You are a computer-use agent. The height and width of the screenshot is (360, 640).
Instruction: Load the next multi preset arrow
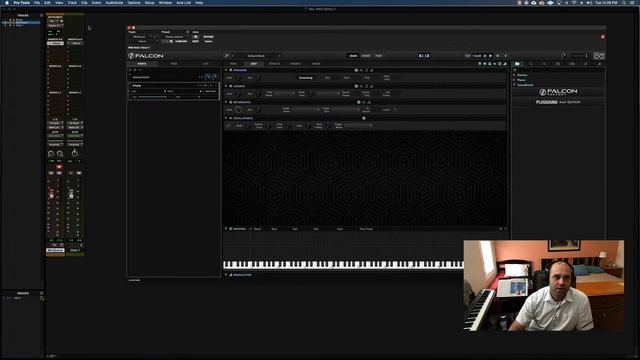[279, 56]
